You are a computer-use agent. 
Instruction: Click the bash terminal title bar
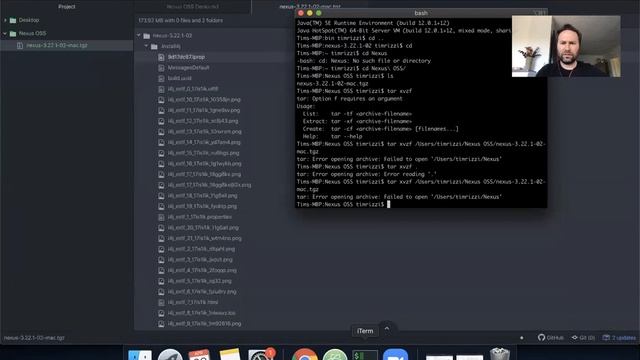click(421, 13)
